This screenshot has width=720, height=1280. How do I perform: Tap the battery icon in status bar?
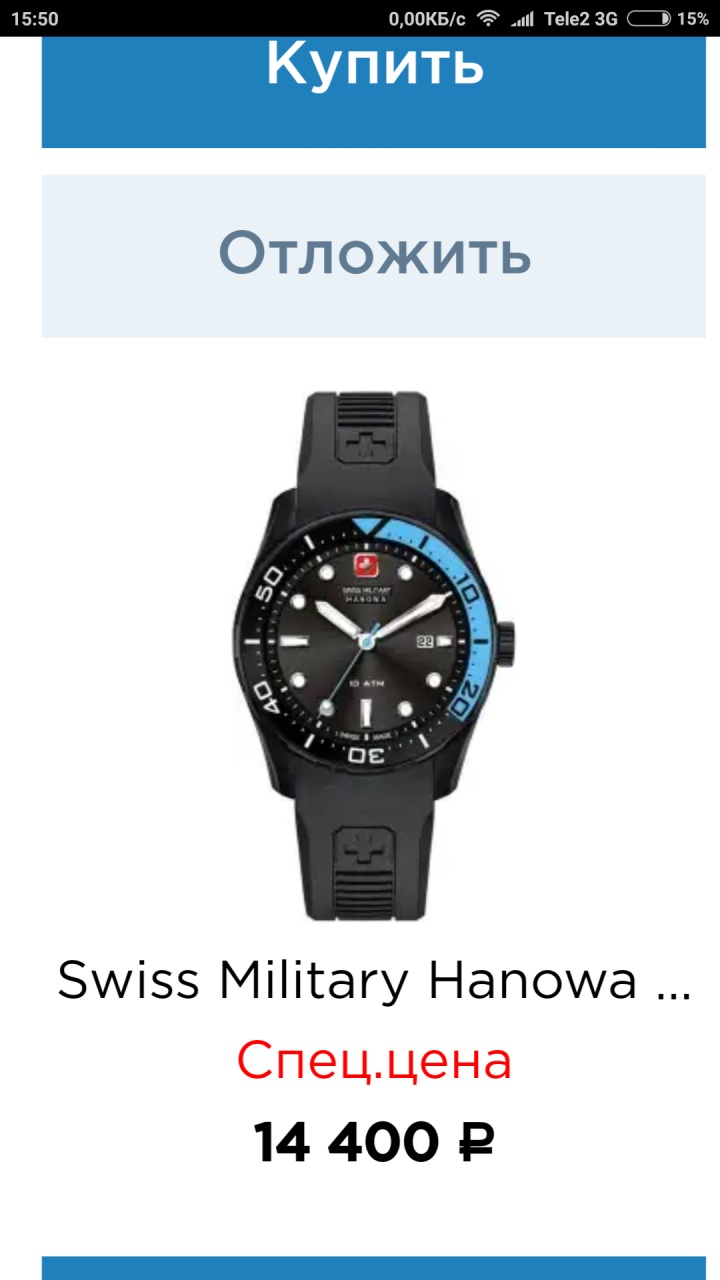point(651,18)
